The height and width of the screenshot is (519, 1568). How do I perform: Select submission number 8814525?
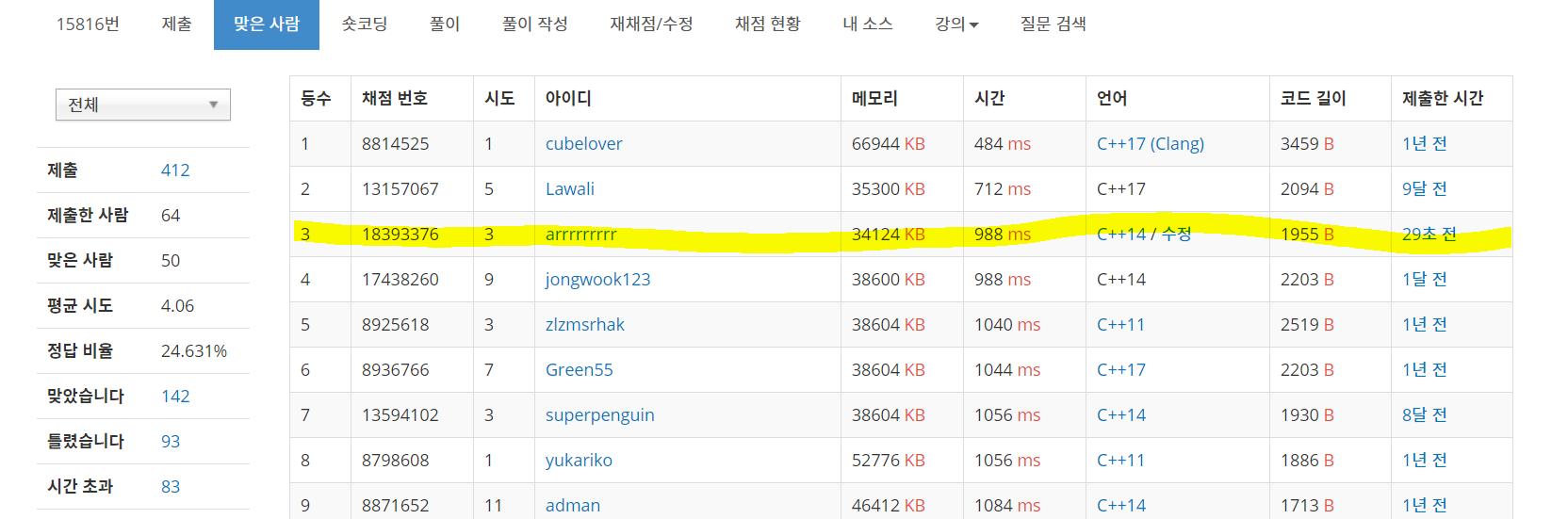(396, 144)
